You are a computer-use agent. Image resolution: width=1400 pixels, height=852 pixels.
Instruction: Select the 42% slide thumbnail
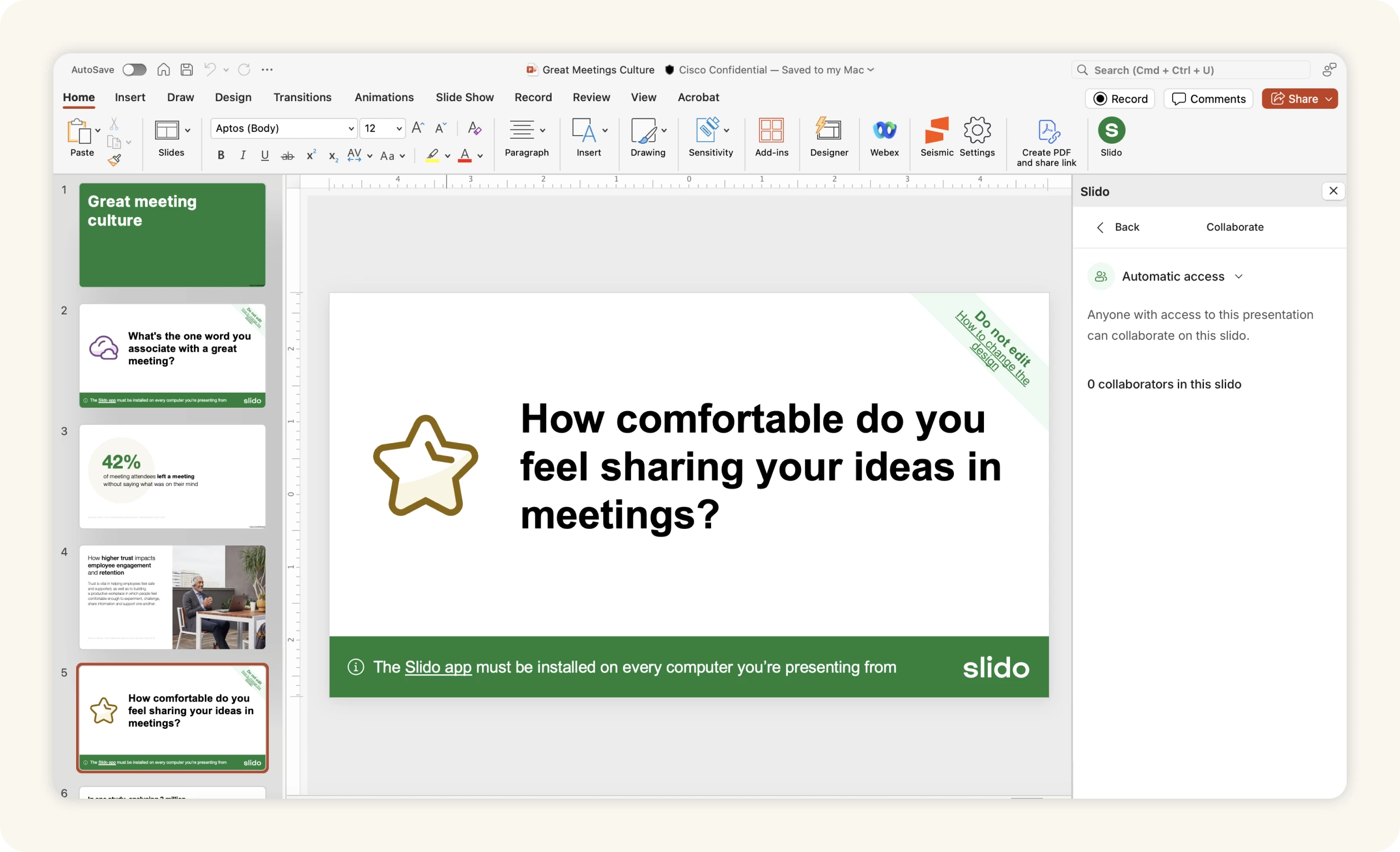tap(172, 476)
